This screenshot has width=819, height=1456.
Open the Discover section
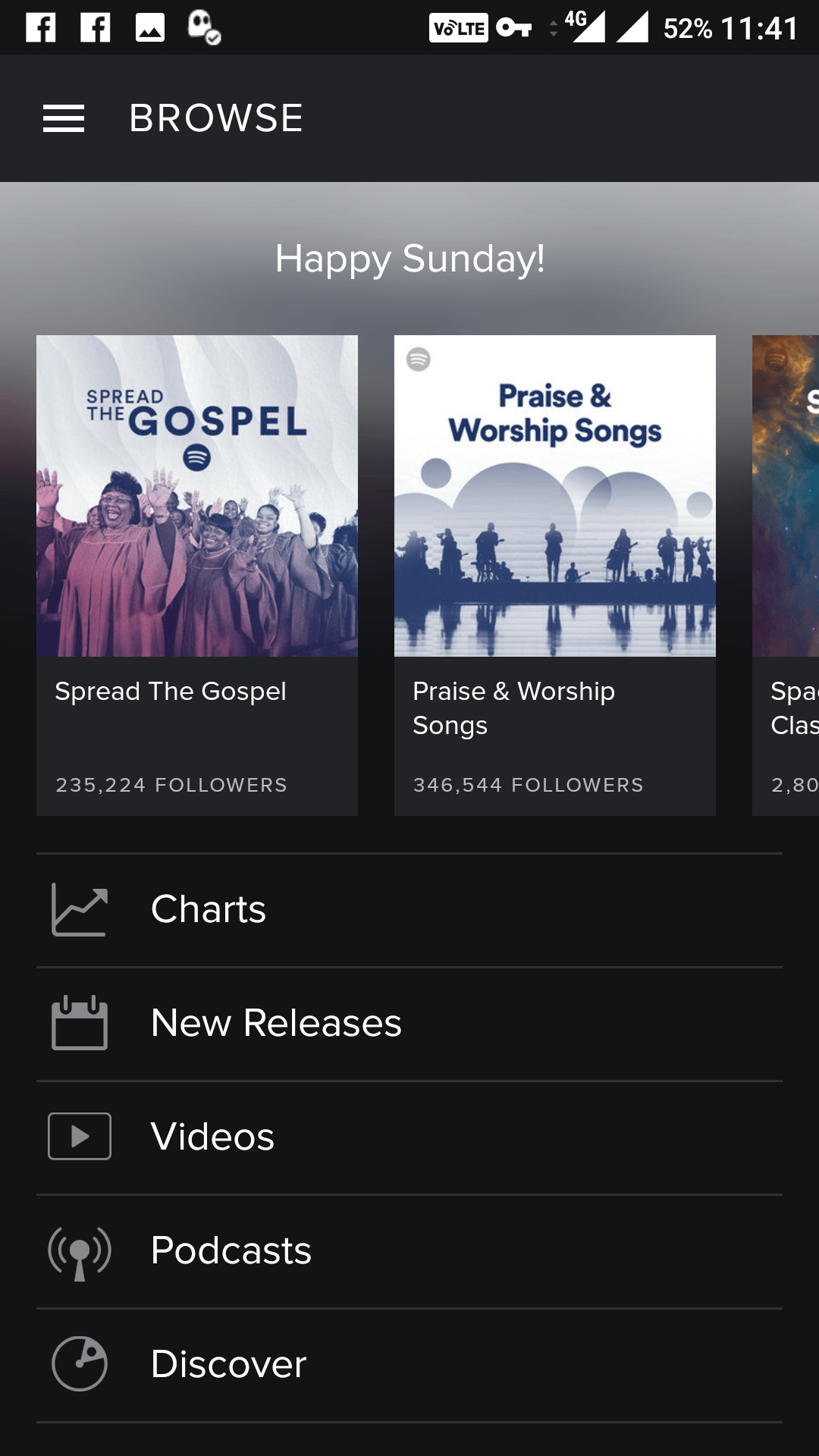pos(228,1364)
